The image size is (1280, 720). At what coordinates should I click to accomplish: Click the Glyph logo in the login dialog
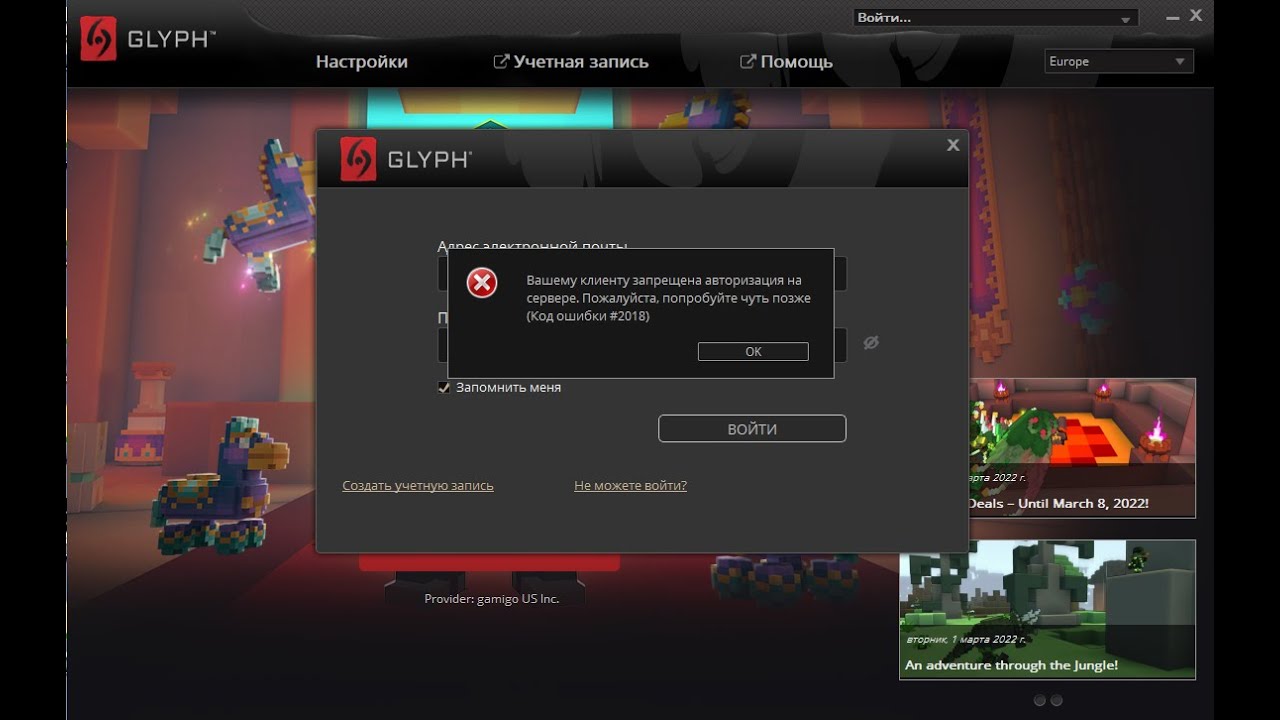(406, 159)
